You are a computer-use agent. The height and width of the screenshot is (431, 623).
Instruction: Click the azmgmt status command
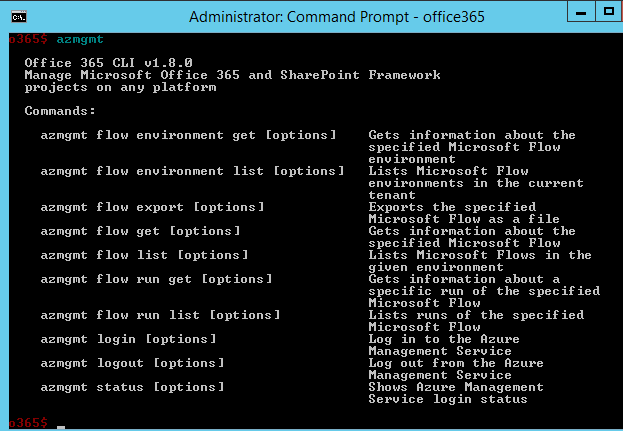coord(132,387)
